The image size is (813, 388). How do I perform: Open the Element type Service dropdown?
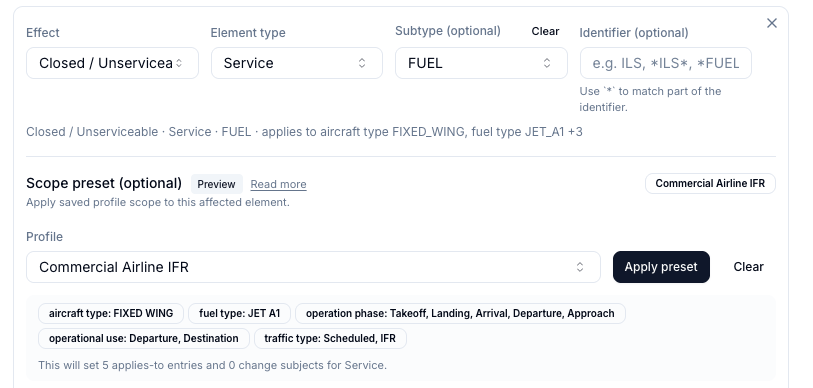[297, 63]
